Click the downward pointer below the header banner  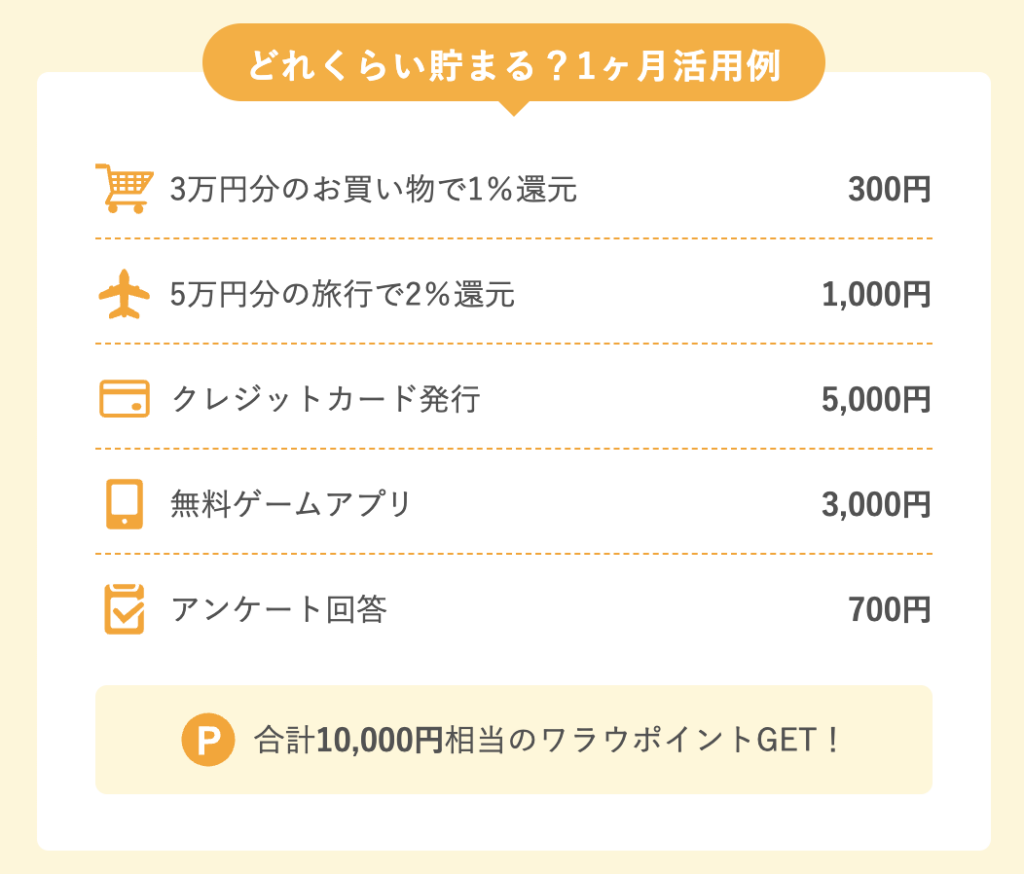[x=512, y=108]
